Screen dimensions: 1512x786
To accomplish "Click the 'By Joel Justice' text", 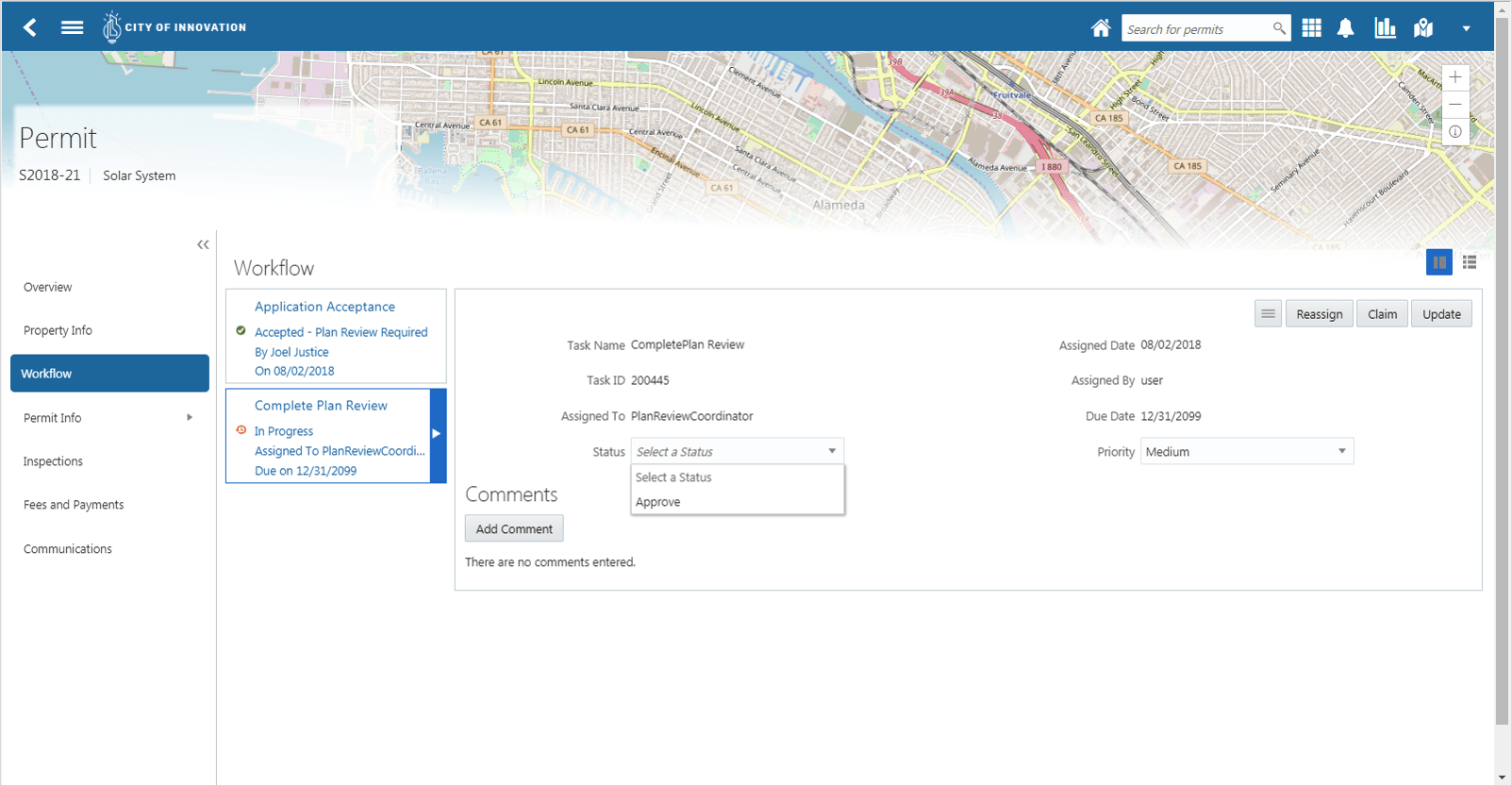I will pyautogui.click(x=291, y=352).
